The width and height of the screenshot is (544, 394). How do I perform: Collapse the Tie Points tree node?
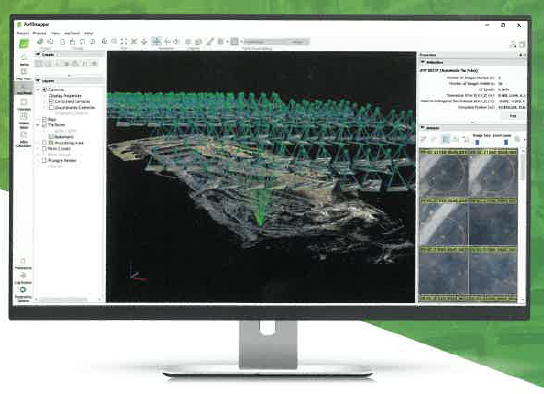tap(38, 125)
